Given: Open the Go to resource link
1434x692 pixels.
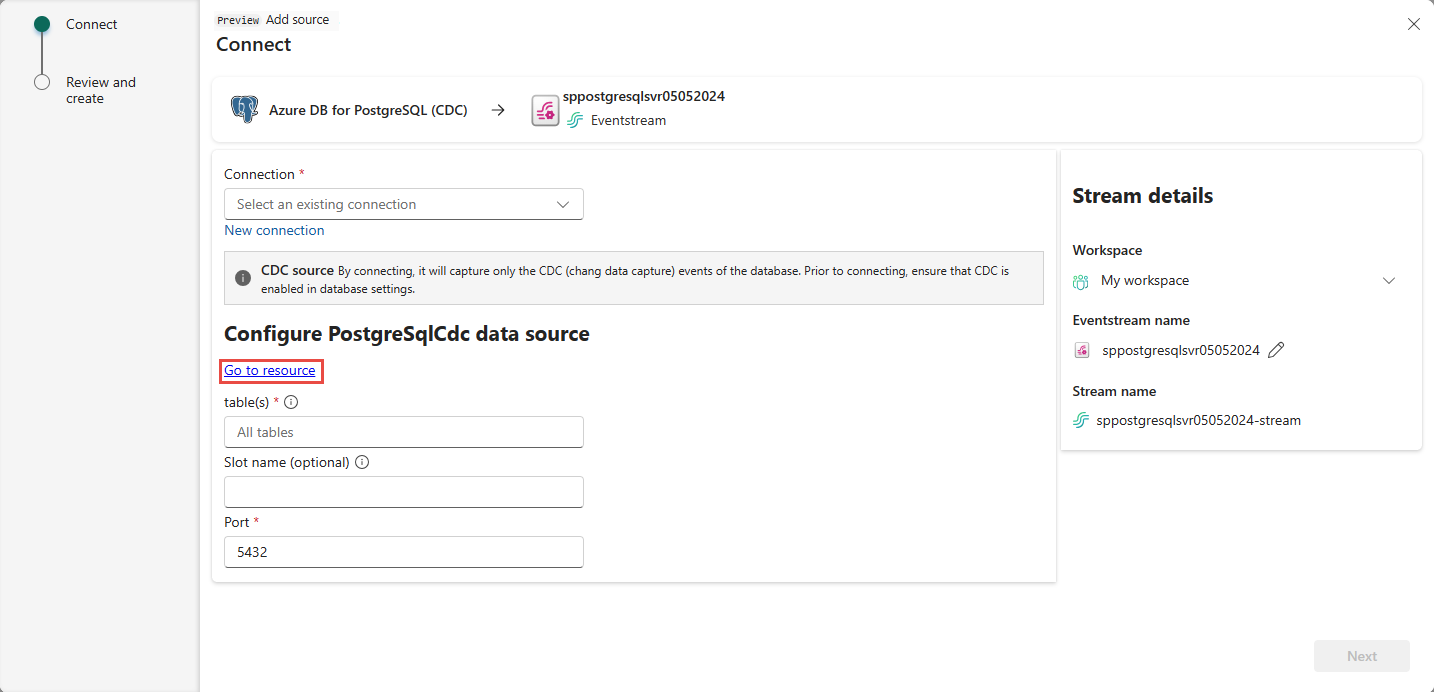Looking at the screenshot, I should click(270, 370).
